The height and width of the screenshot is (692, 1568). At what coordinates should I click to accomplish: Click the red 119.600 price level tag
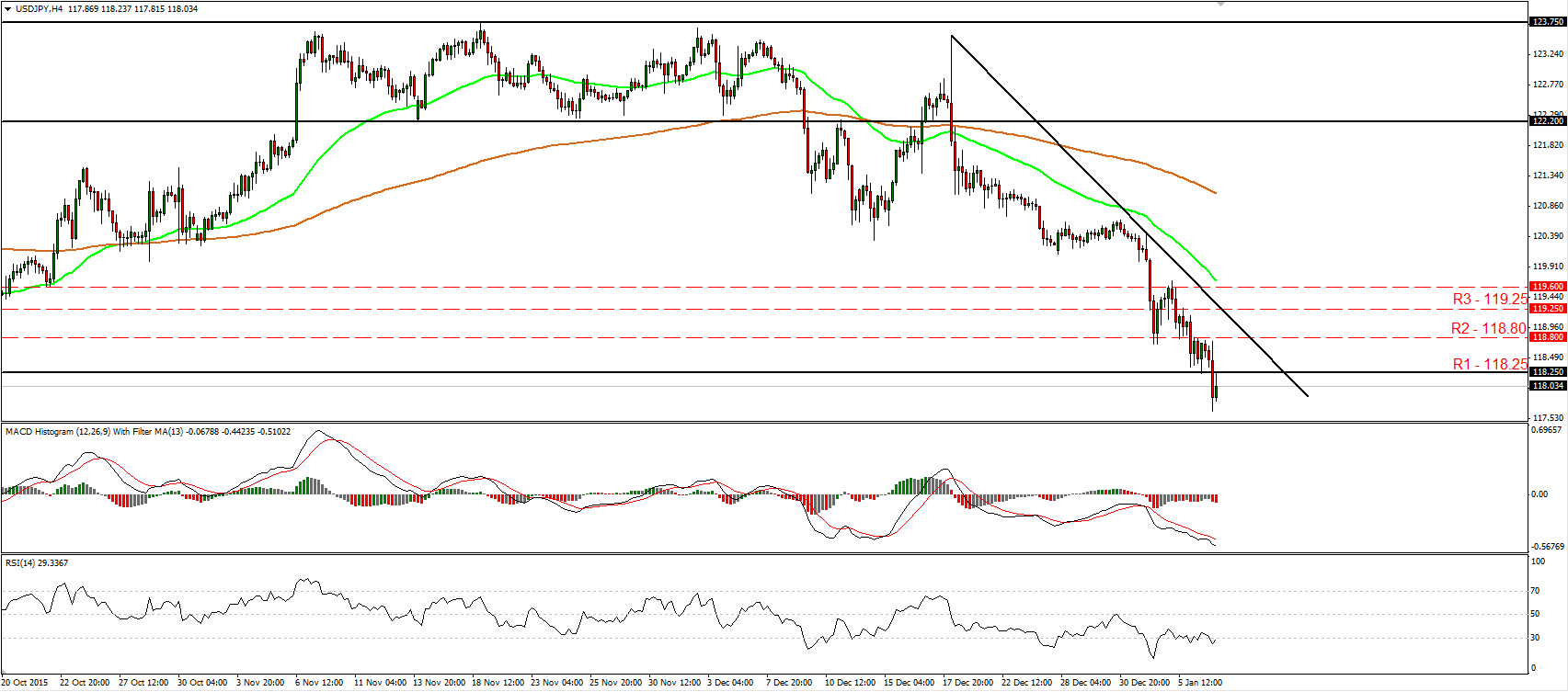[x=1548, y=287]
